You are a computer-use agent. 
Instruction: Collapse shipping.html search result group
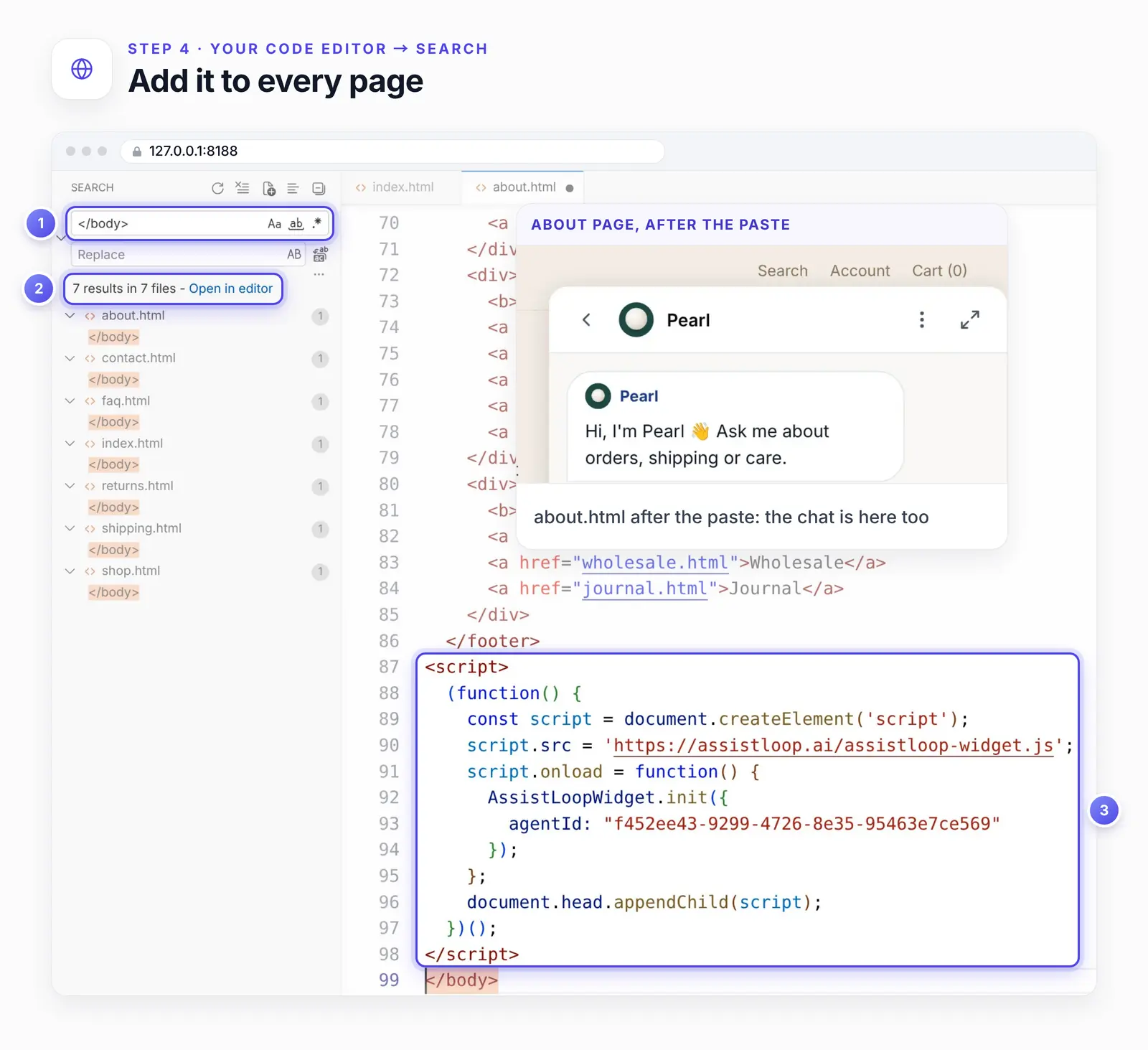pyautogui.click(x=70, y=528)
